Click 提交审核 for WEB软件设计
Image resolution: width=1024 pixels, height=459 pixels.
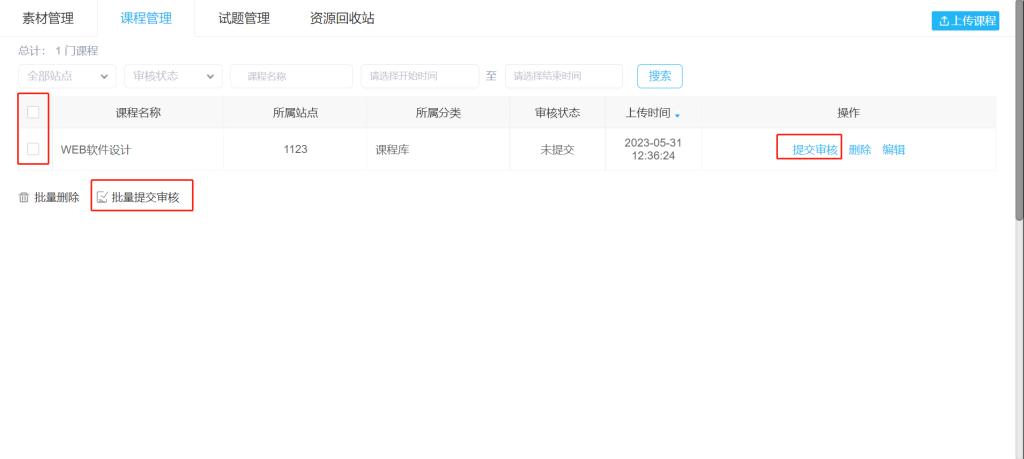coord(814,150)
